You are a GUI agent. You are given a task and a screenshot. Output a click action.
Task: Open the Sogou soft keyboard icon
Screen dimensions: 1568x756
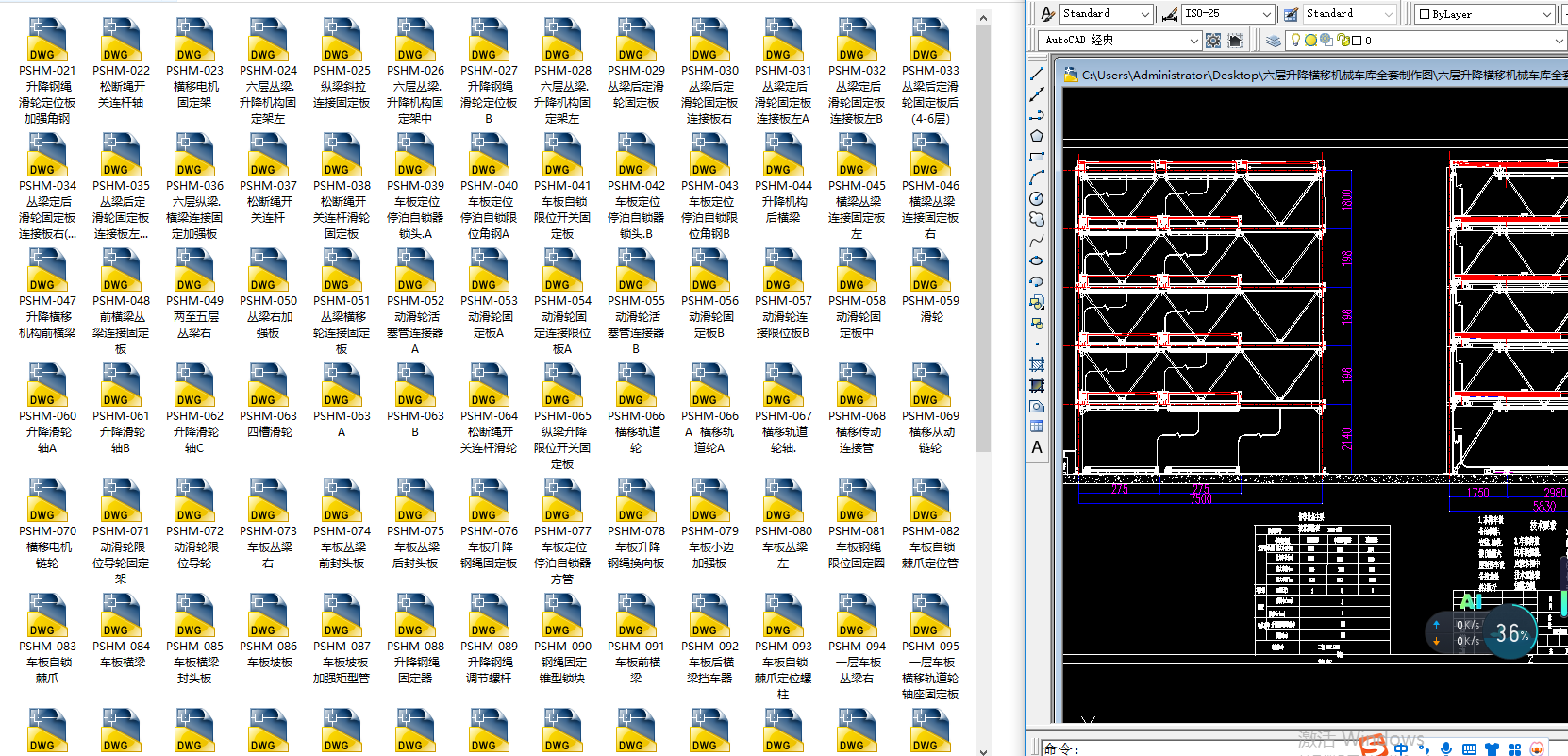pos(1469,749)
